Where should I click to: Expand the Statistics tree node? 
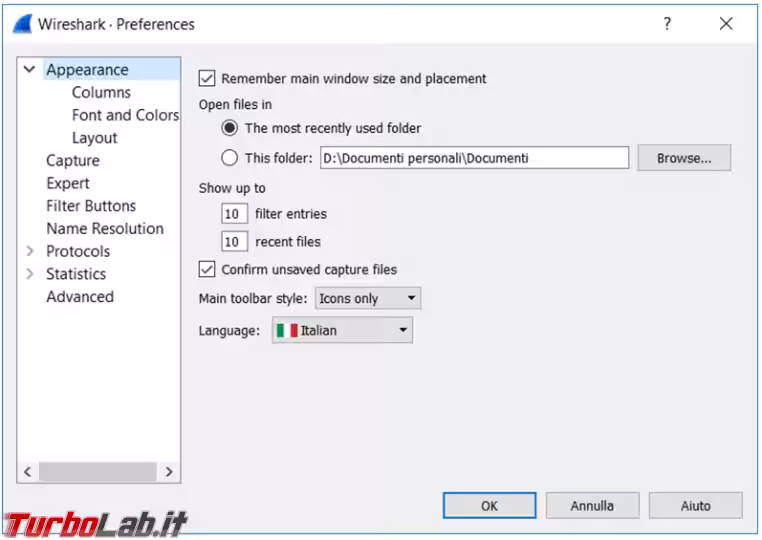[x=30, y=274]
